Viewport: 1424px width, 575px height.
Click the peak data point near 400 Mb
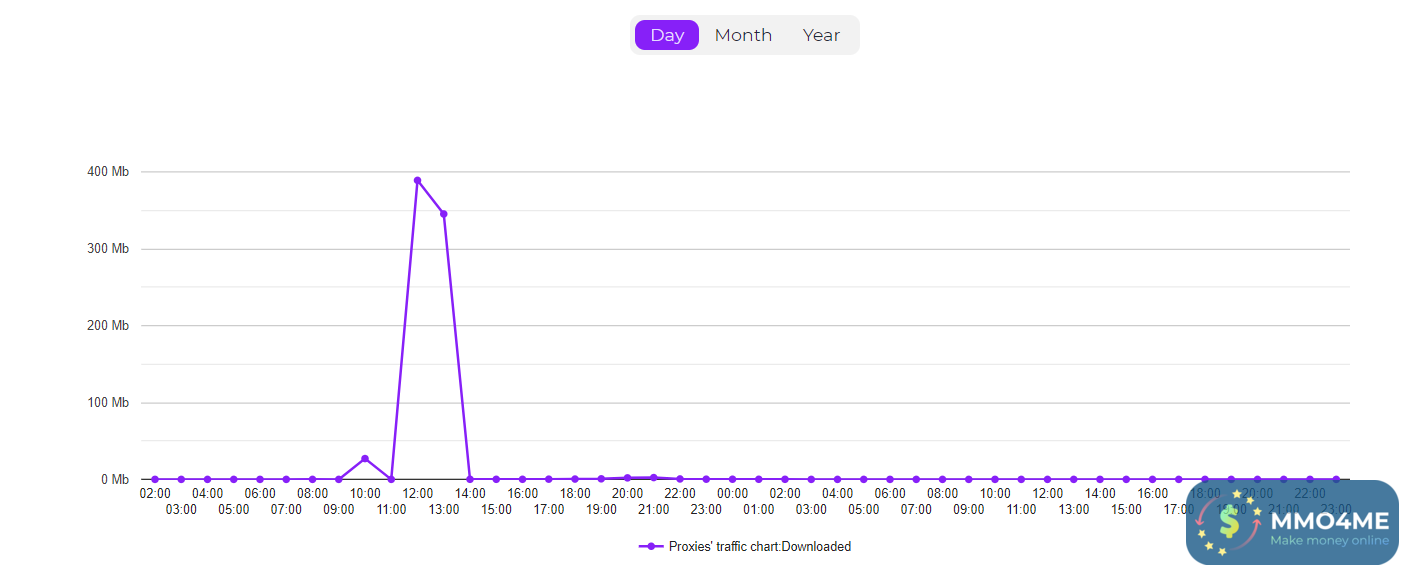[417, 181]
